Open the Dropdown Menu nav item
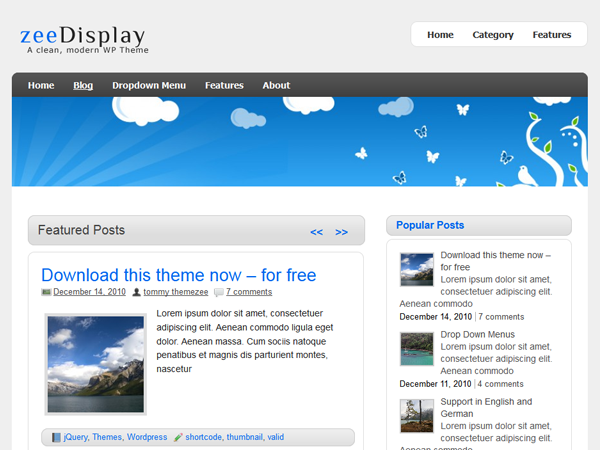 click(x=149, y=85)
